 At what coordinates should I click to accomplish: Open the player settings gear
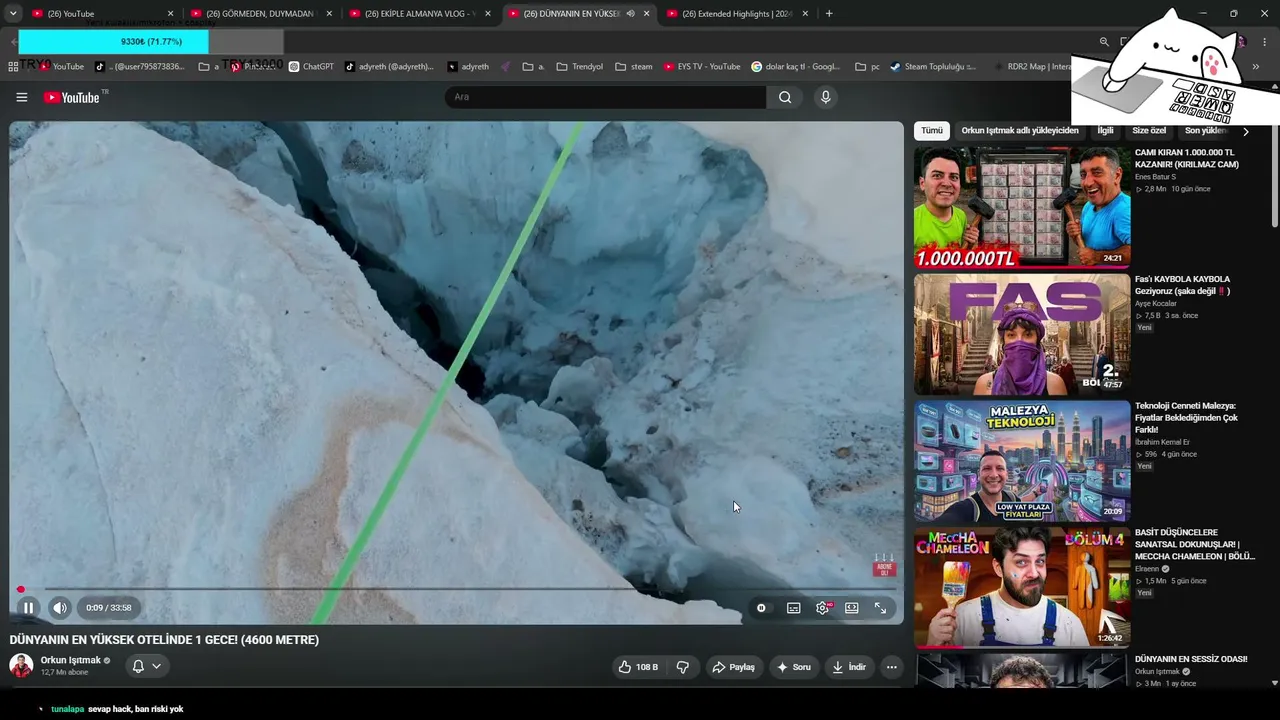pos(823,608)
